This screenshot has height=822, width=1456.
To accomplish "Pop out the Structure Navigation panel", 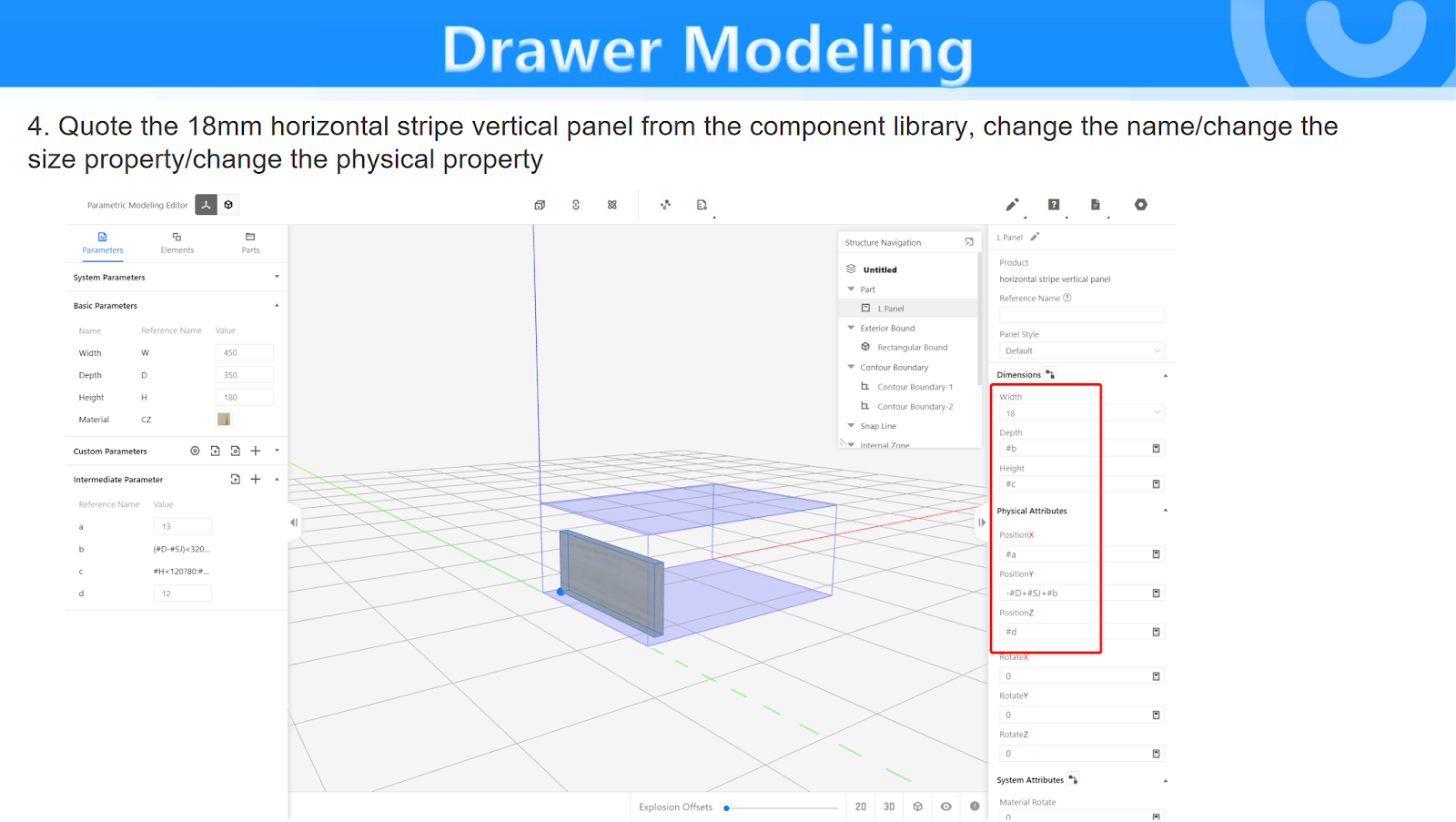I will point(969,242).
